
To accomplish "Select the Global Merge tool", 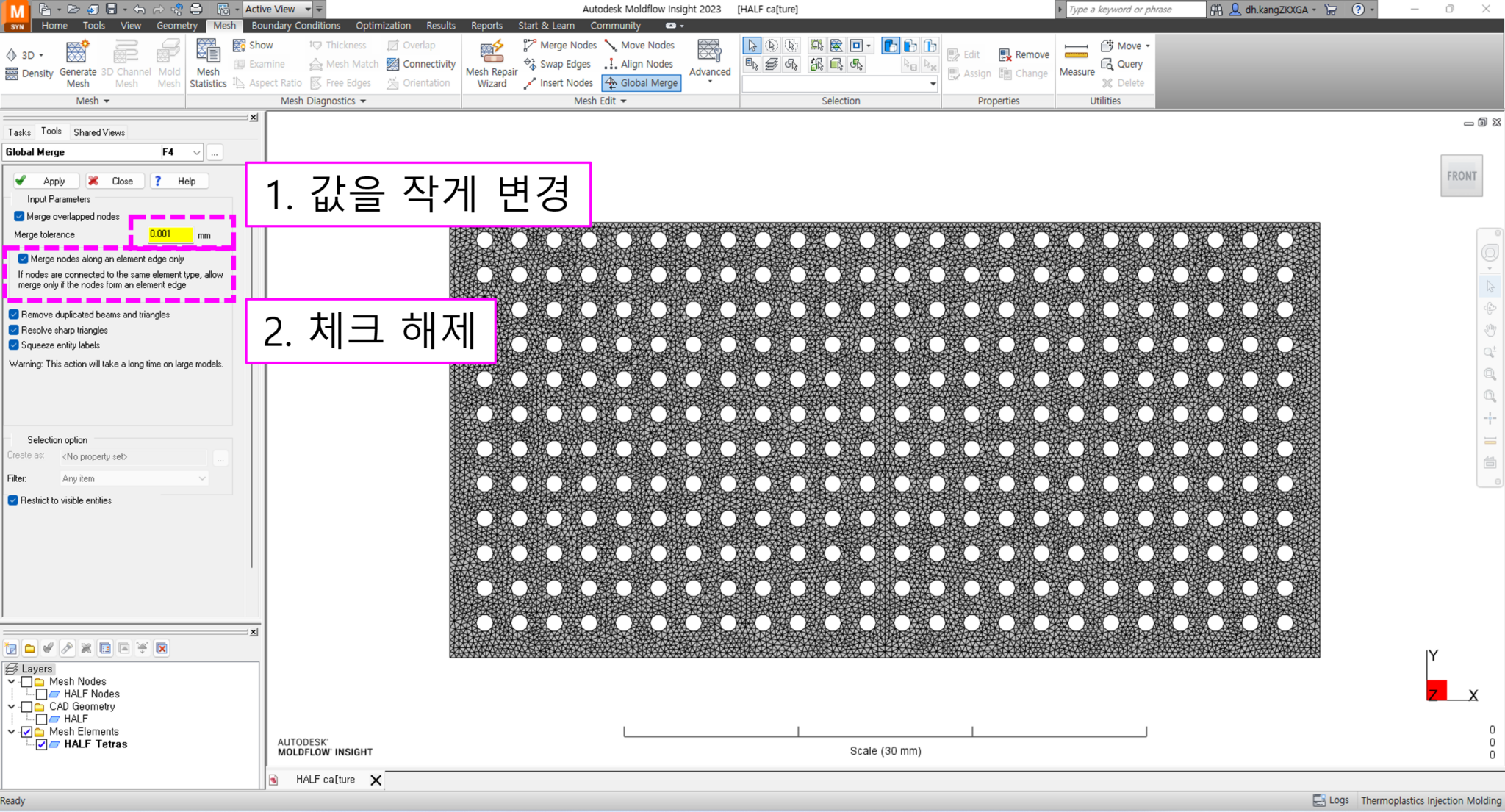I will tap(641, 82).
